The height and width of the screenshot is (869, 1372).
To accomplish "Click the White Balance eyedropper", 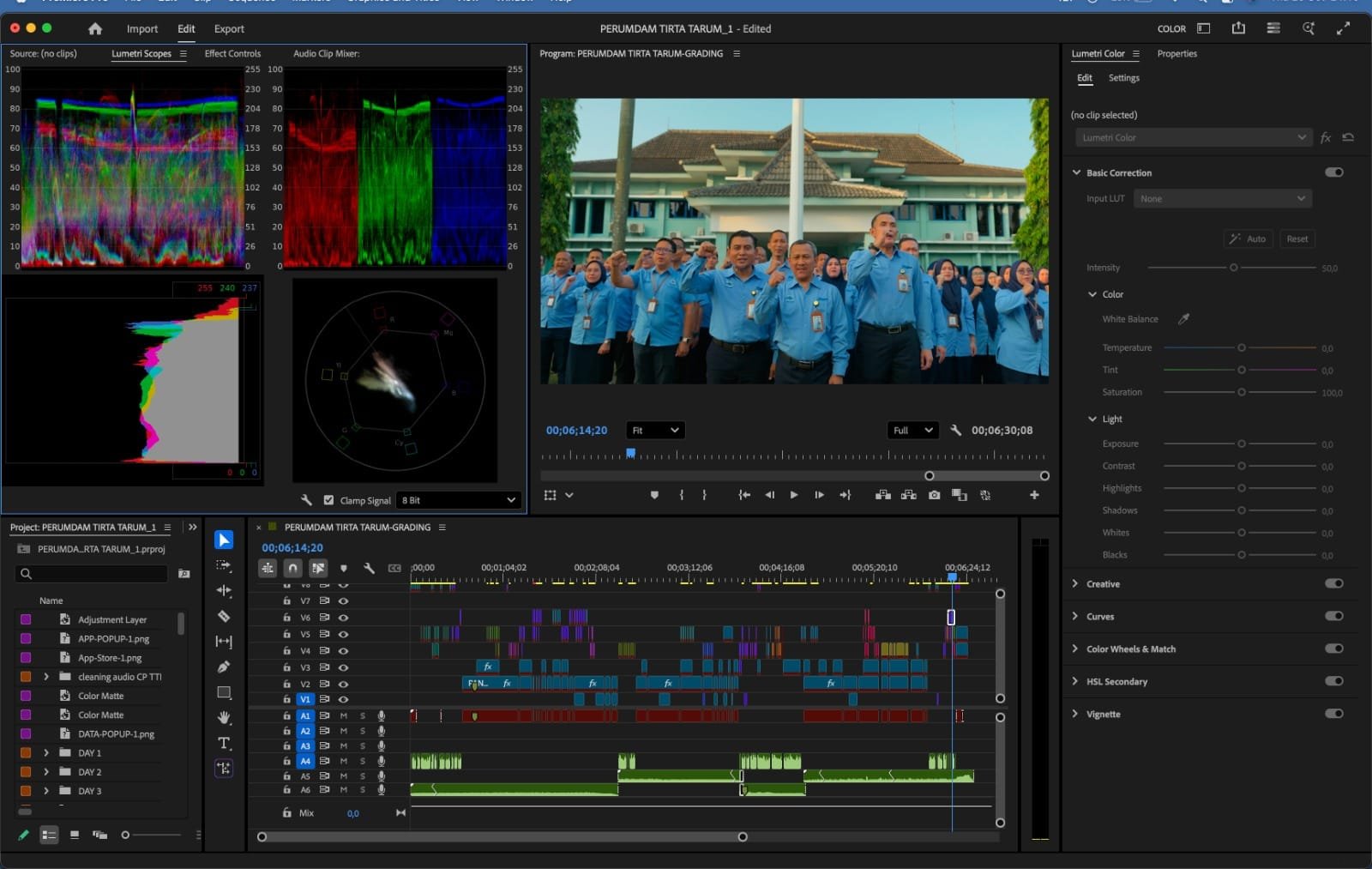I will [1183, 319].
